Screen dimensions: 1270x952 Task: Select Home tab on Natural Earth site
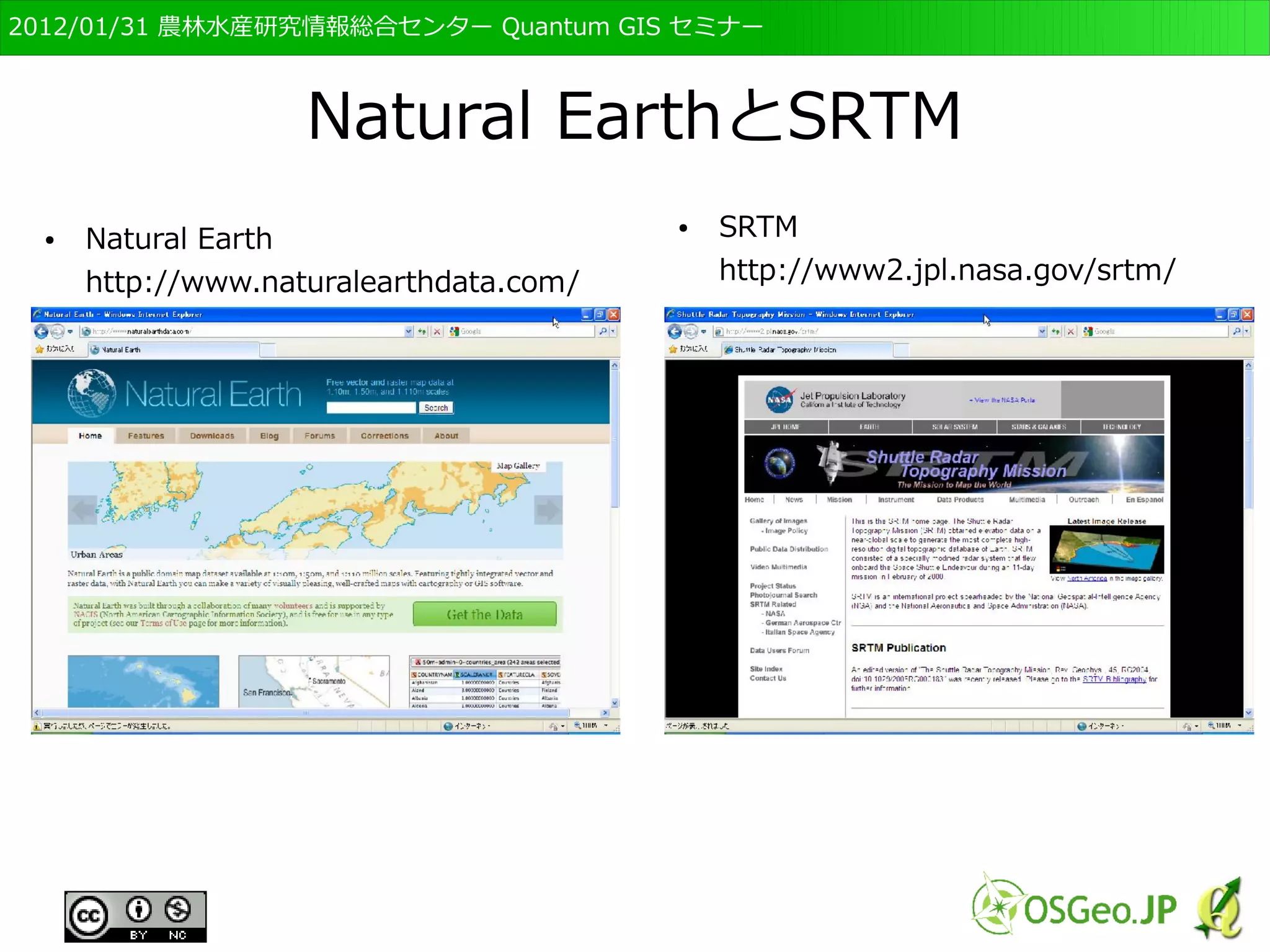(91, 436)
